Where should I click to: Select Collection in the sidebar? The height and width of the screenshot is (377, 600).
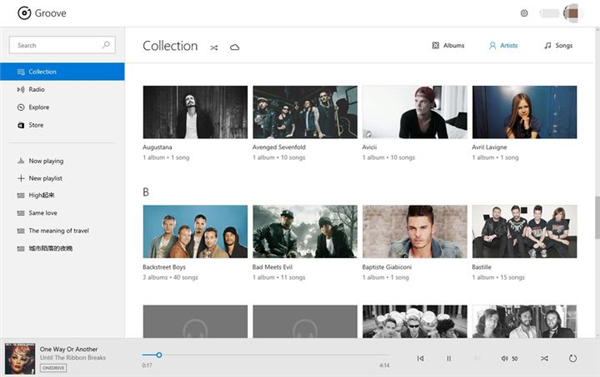click(x=62, y=72)
